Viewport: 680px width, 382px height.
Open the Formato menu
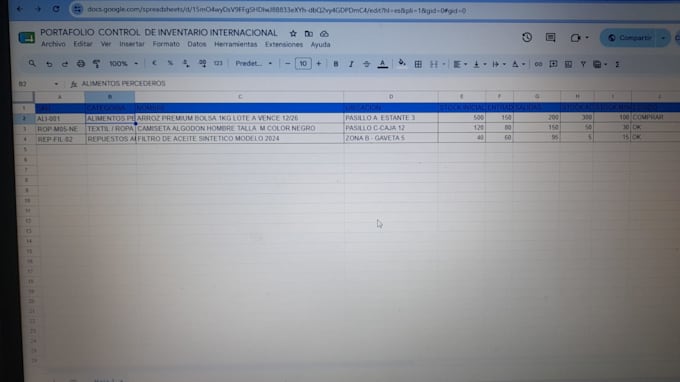166,44
